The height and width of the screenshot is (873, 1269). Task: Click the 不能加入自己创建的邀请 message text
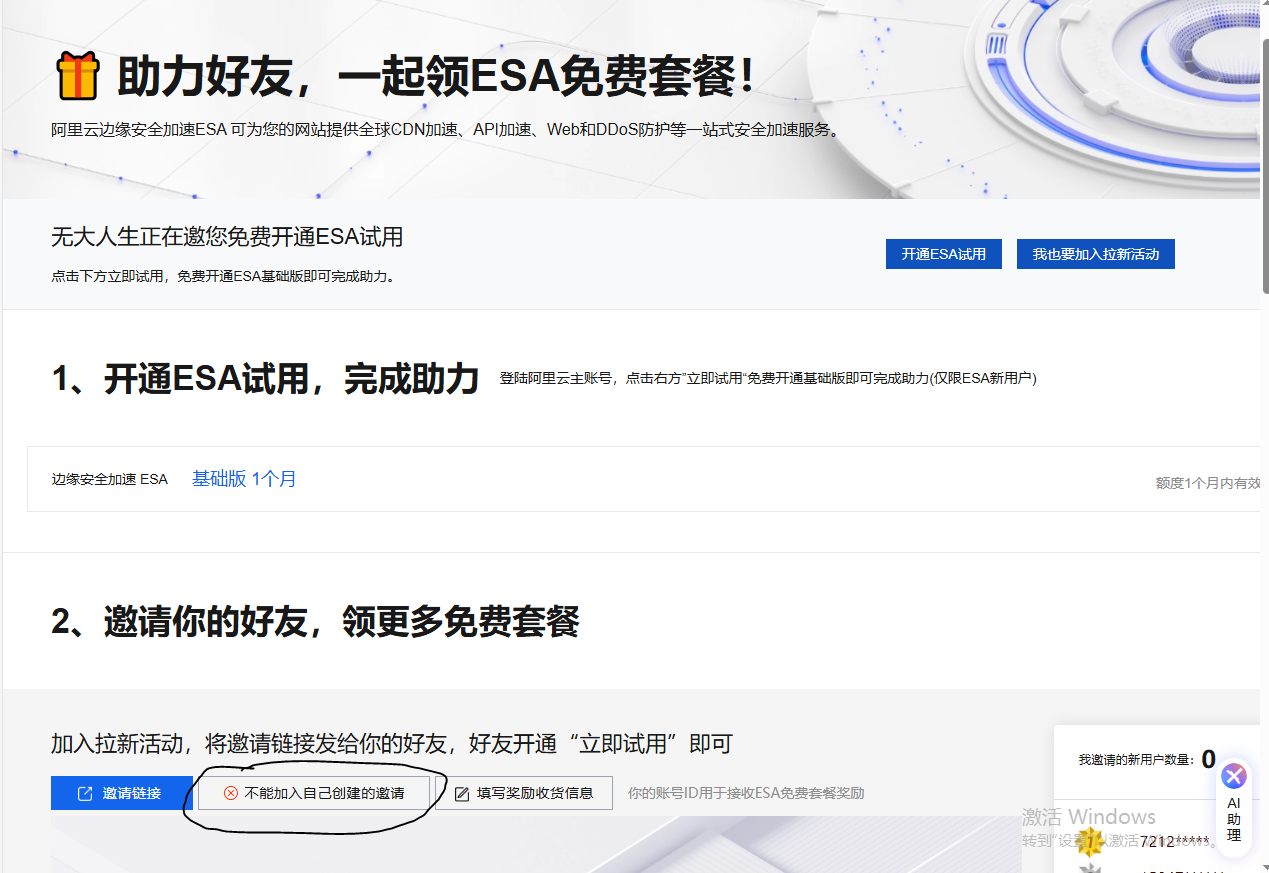pos(324,793)
